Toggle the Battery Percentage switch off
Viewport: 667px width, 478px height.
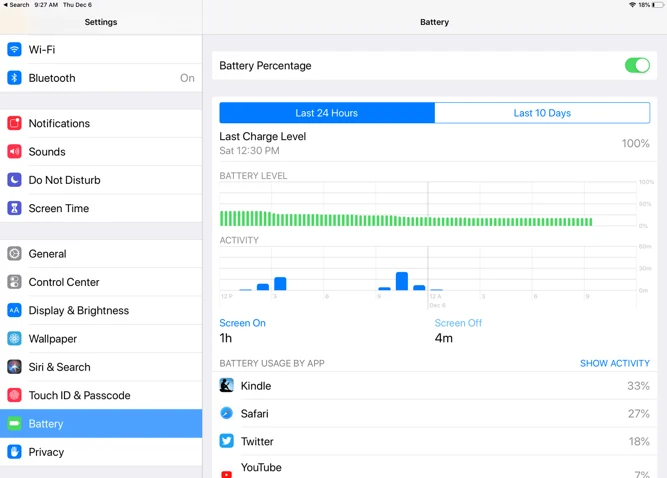[x=636, y=66]
